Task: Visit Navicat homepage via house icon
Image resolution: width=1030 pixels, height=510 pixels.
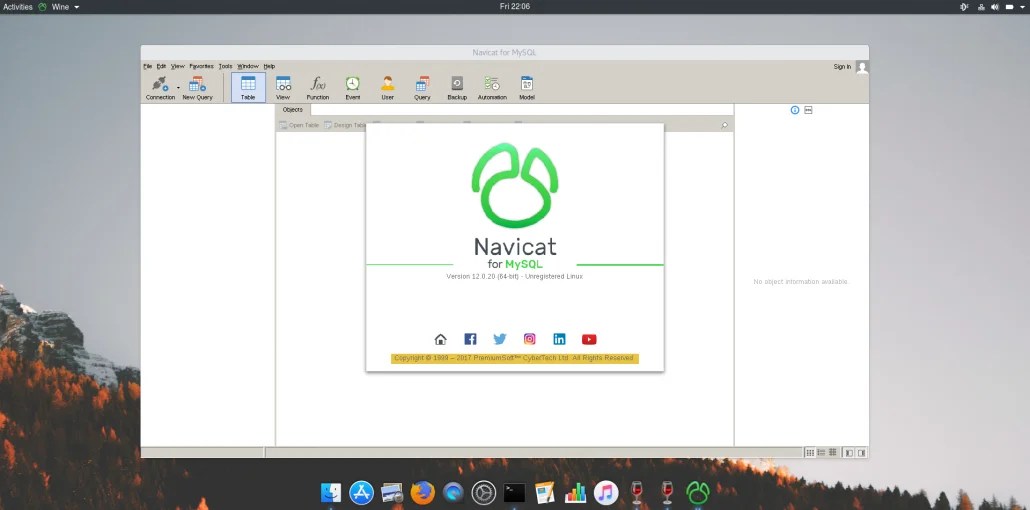Action: coord(441,339)
